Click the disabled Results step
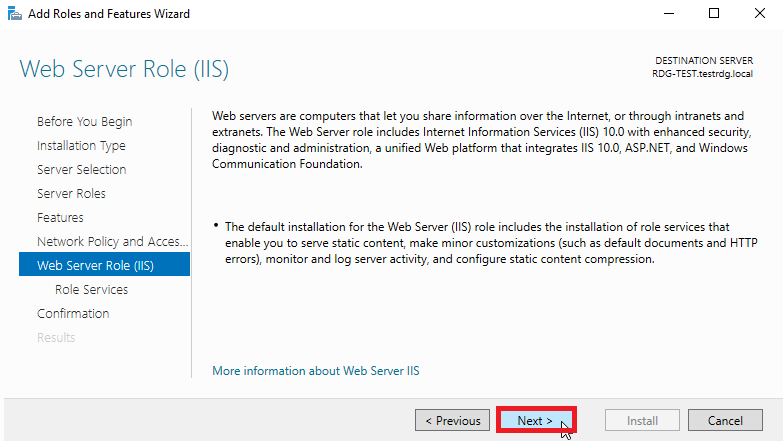783x442 pixels. tap(56, 337)
